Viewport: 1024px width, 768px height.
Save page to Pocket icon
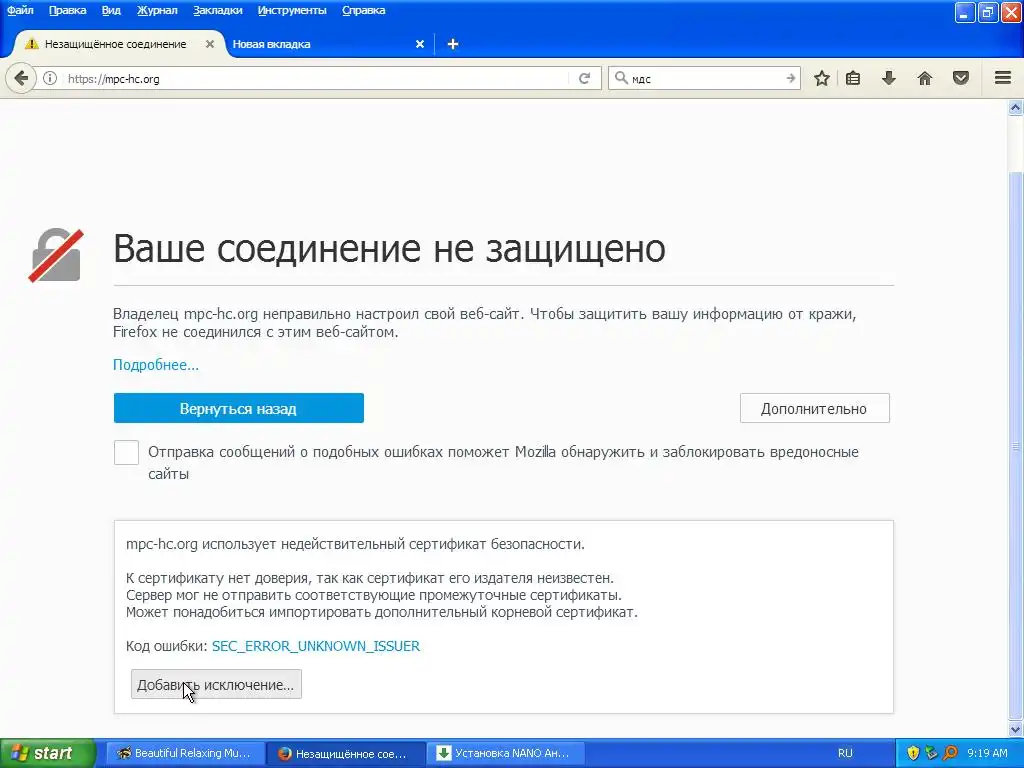point(961,78)
